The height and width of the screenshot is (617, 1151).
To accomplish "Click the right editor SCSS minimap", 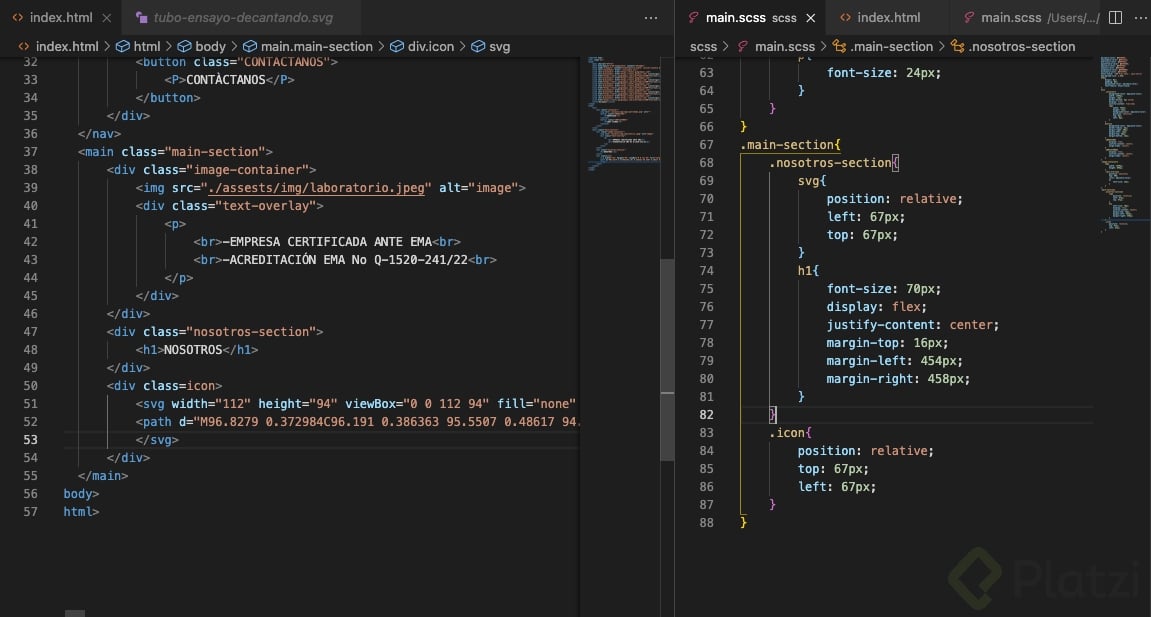I will pos(1120,140).
